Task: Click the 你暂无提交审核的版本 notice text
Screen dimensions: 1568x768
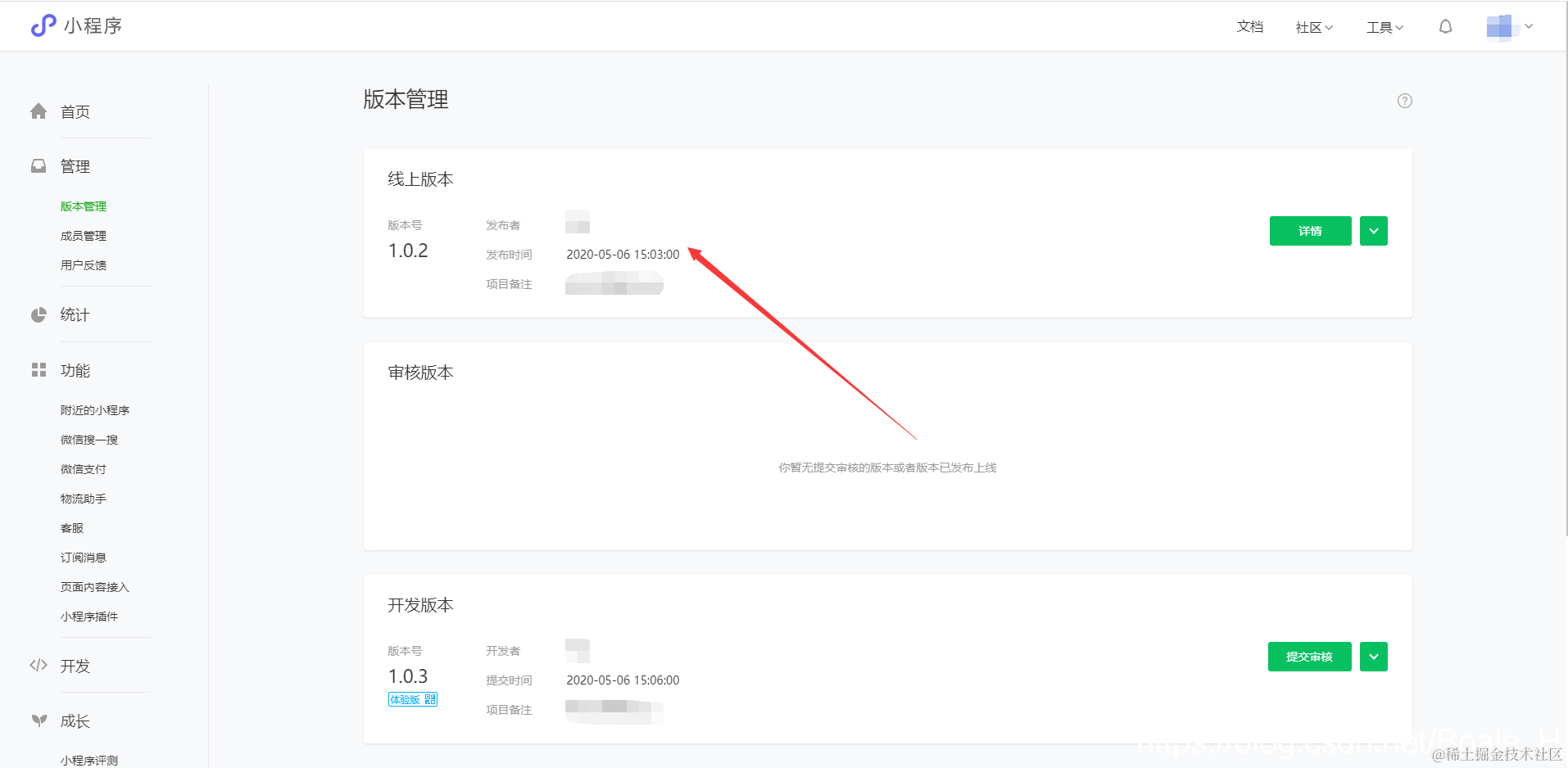Action: click(887, 468)
